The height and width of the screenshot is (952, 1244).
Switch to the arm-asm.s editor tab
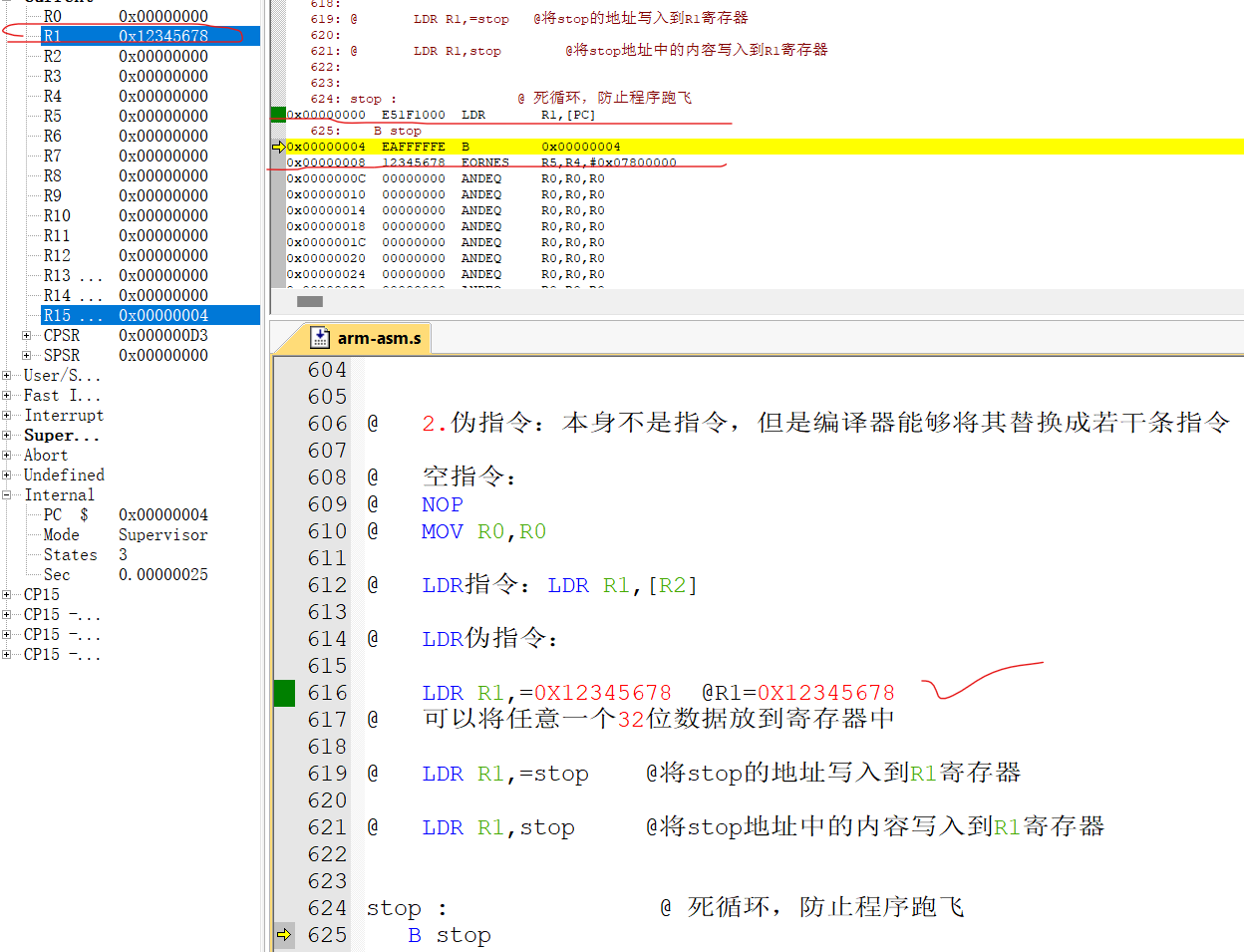365,338
